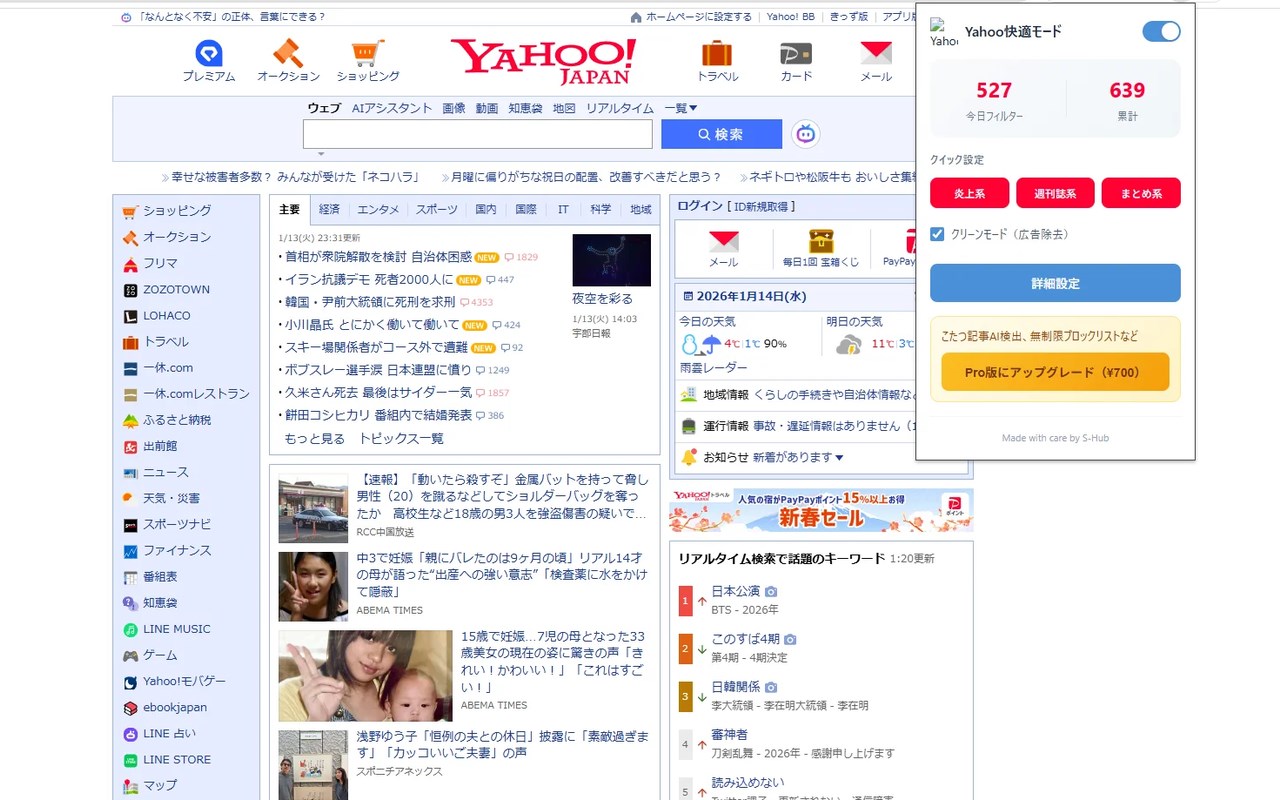Image resolution: width=1280 pixels, height=800 pixels.
Task: Open the 久米さん死去 最後はサイダー一気 headline
Action: coord(378,393)
